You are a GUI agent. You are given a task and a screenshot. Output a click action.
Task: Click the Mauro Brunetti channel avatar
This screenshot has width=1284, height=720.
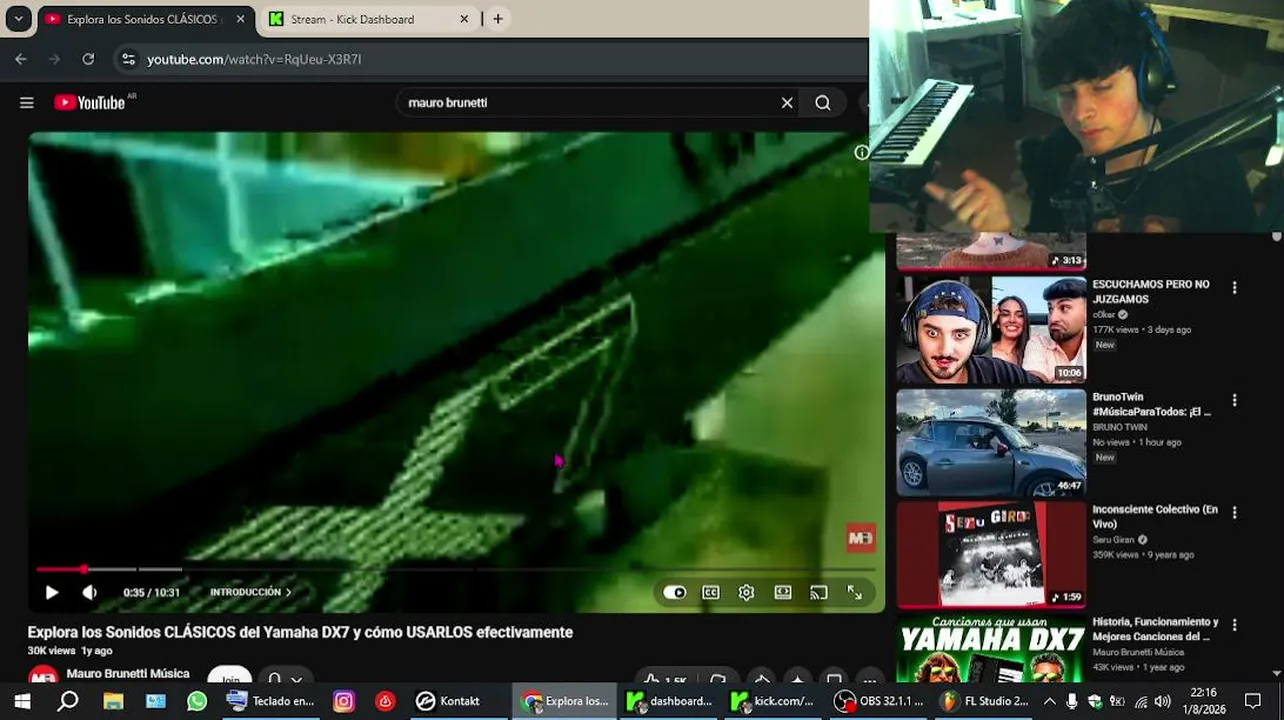point(43,678)
